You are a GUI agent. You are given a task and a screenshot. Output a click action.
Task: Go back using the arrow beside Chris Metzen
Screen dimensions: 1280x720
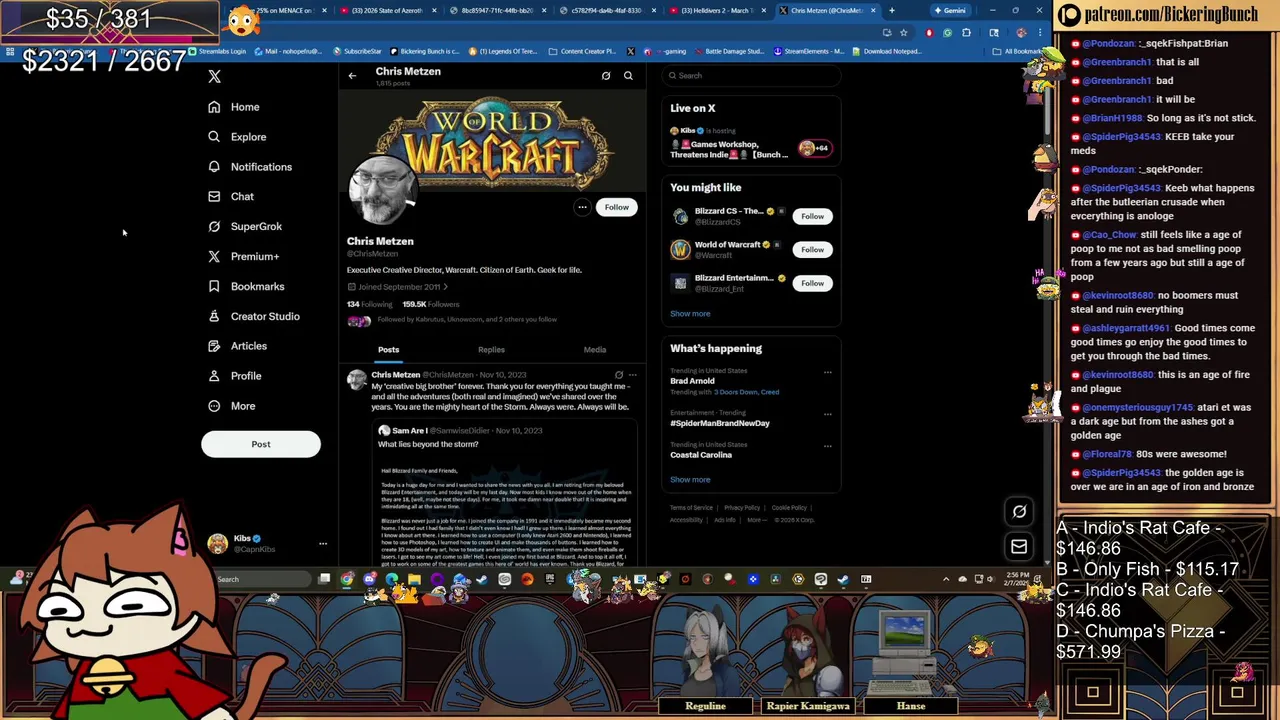(x=352, y=76)
